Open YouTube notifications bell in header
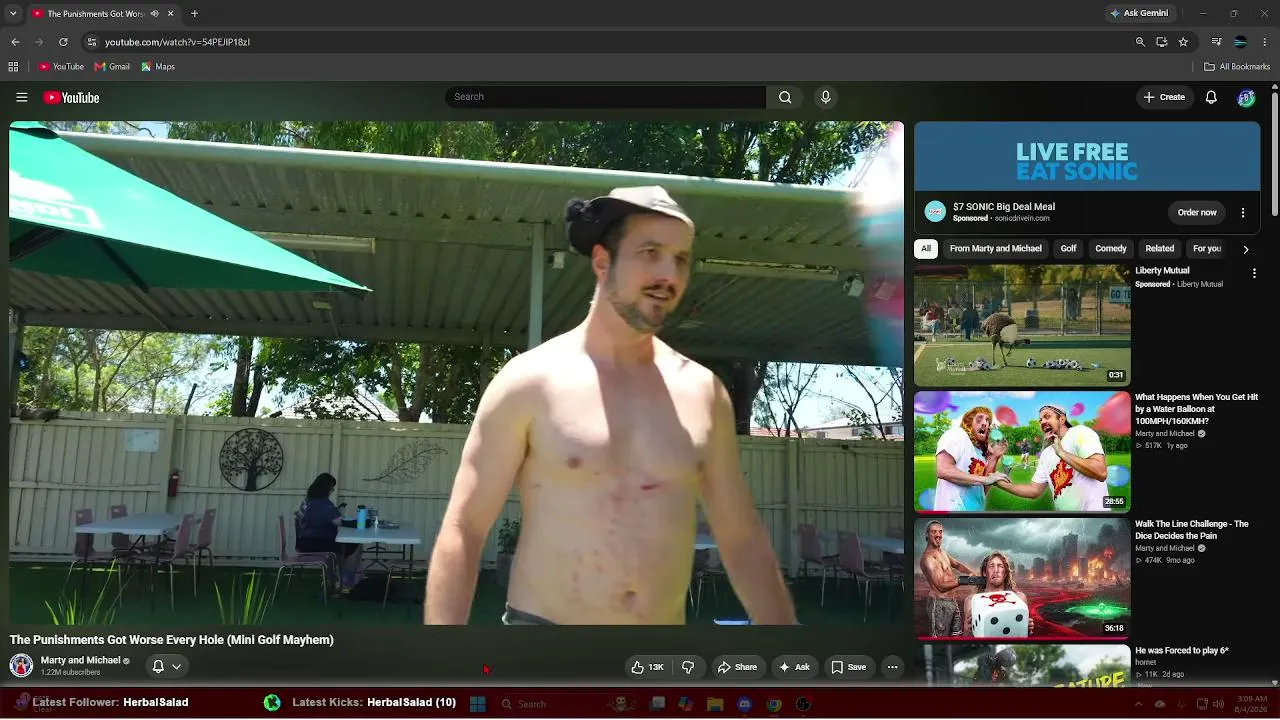Image resolution: width=1280 pixels, height=720 pixels. pyautogui.click(x=1211, y=97)
